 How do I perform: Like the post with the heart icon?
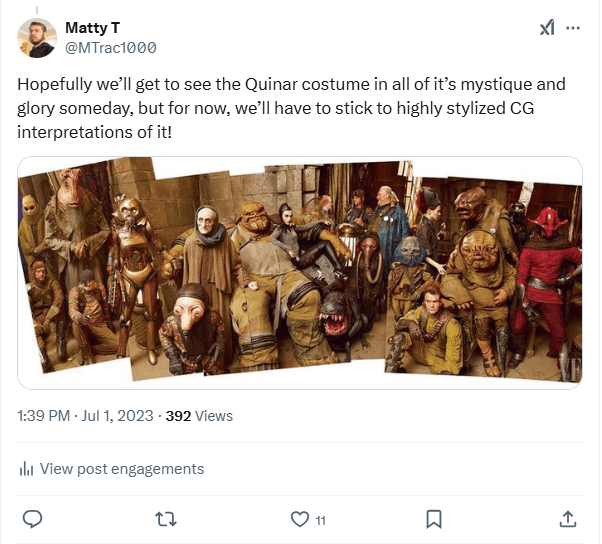tap(299, 519)
